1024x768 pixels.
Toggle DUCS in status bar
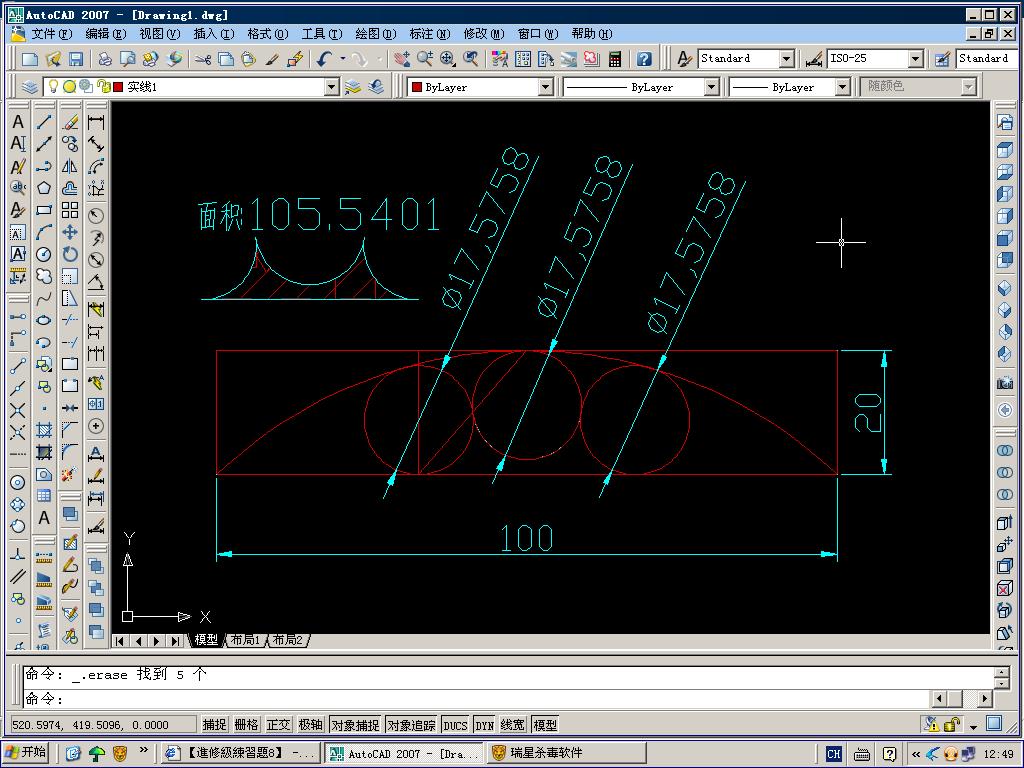click(x=455, y=725)
